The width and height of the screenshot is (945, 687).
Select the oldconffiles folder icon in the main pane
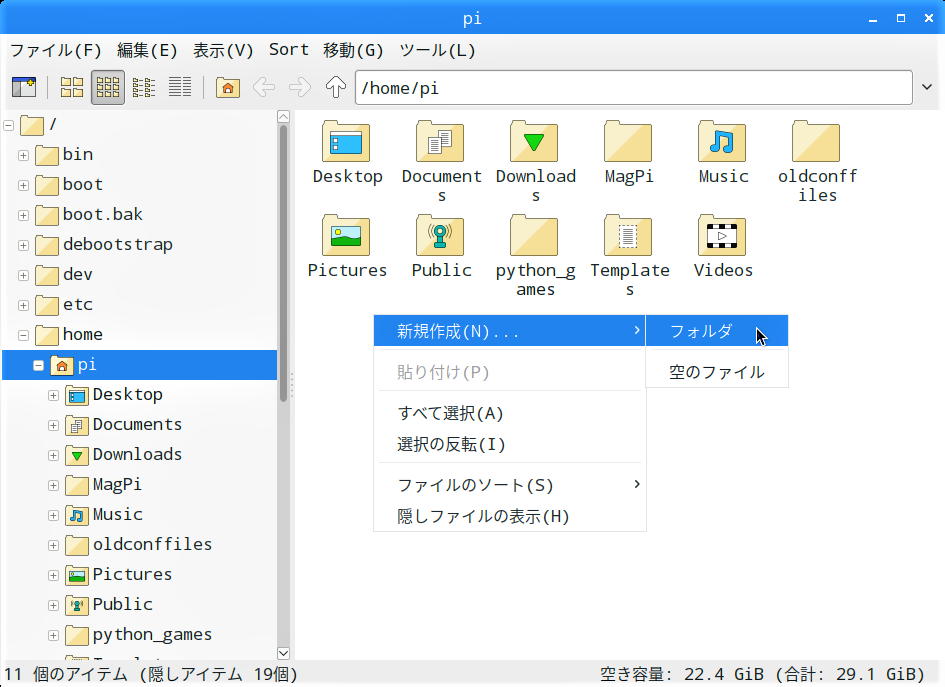click(817, 142)
